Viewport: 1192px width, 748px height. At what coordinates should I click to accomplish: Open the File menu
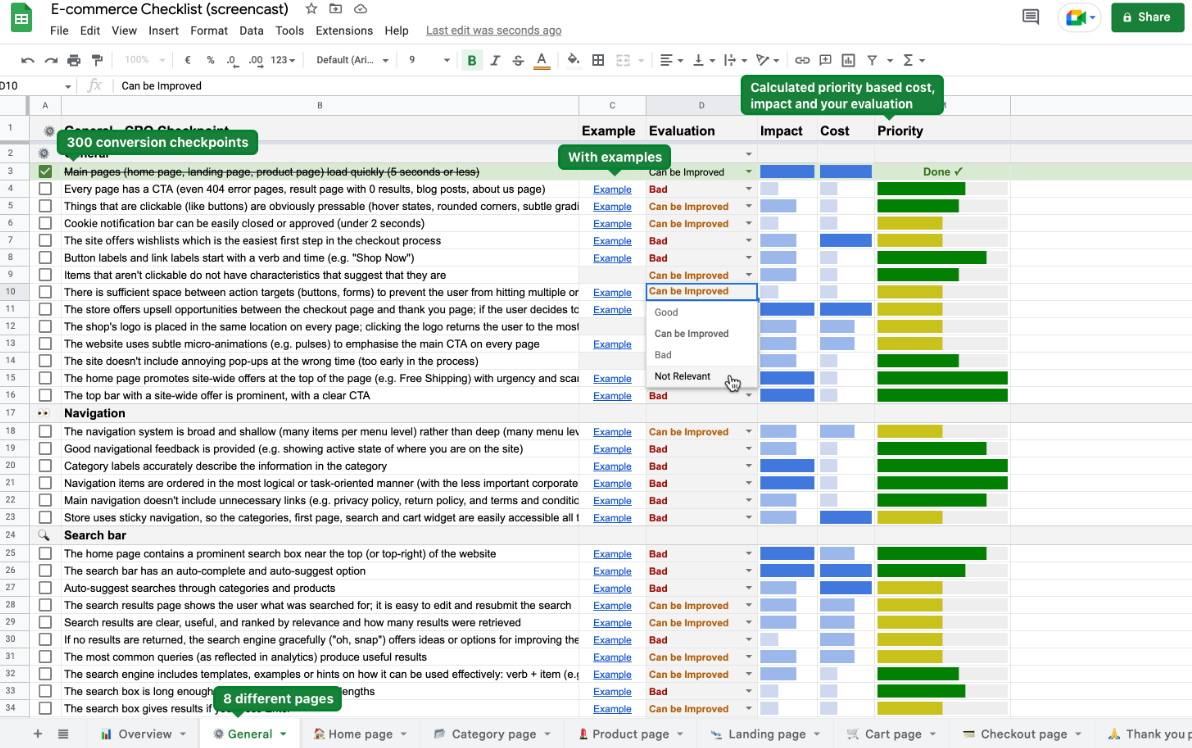(59, 30)
